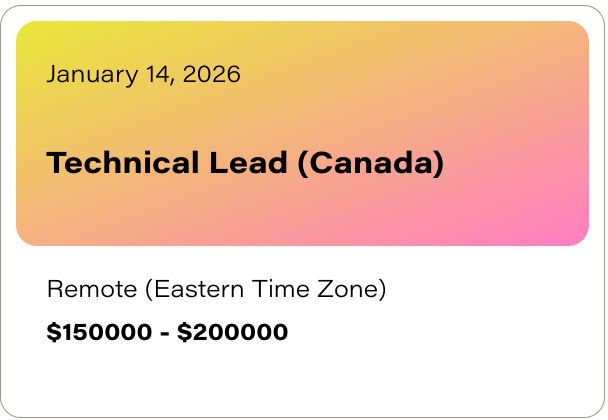Click the word Remote in location line
608x420 pixels.
(92, 289)
